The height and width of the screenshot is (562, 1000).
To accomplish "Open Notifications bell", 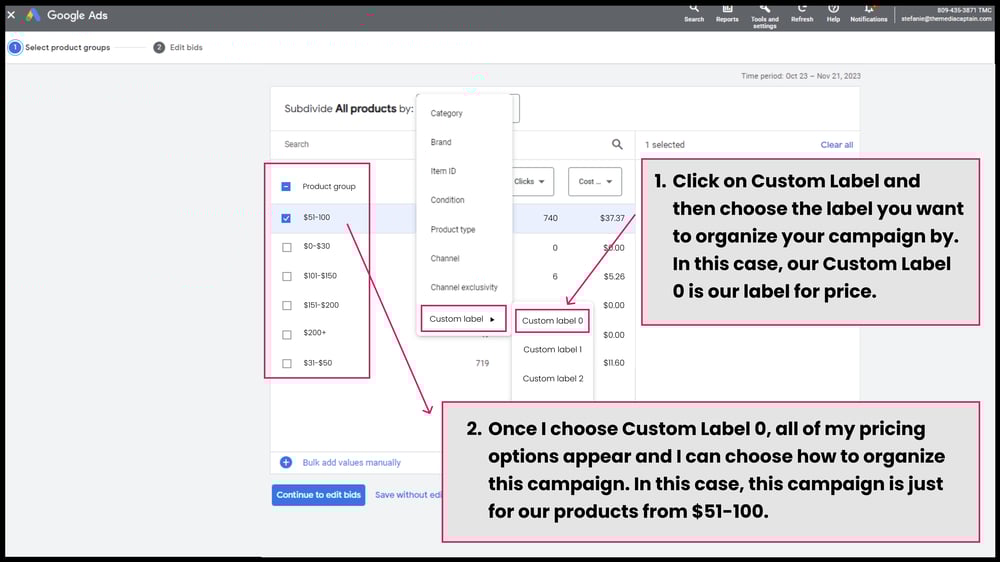I will pos(869,13).
